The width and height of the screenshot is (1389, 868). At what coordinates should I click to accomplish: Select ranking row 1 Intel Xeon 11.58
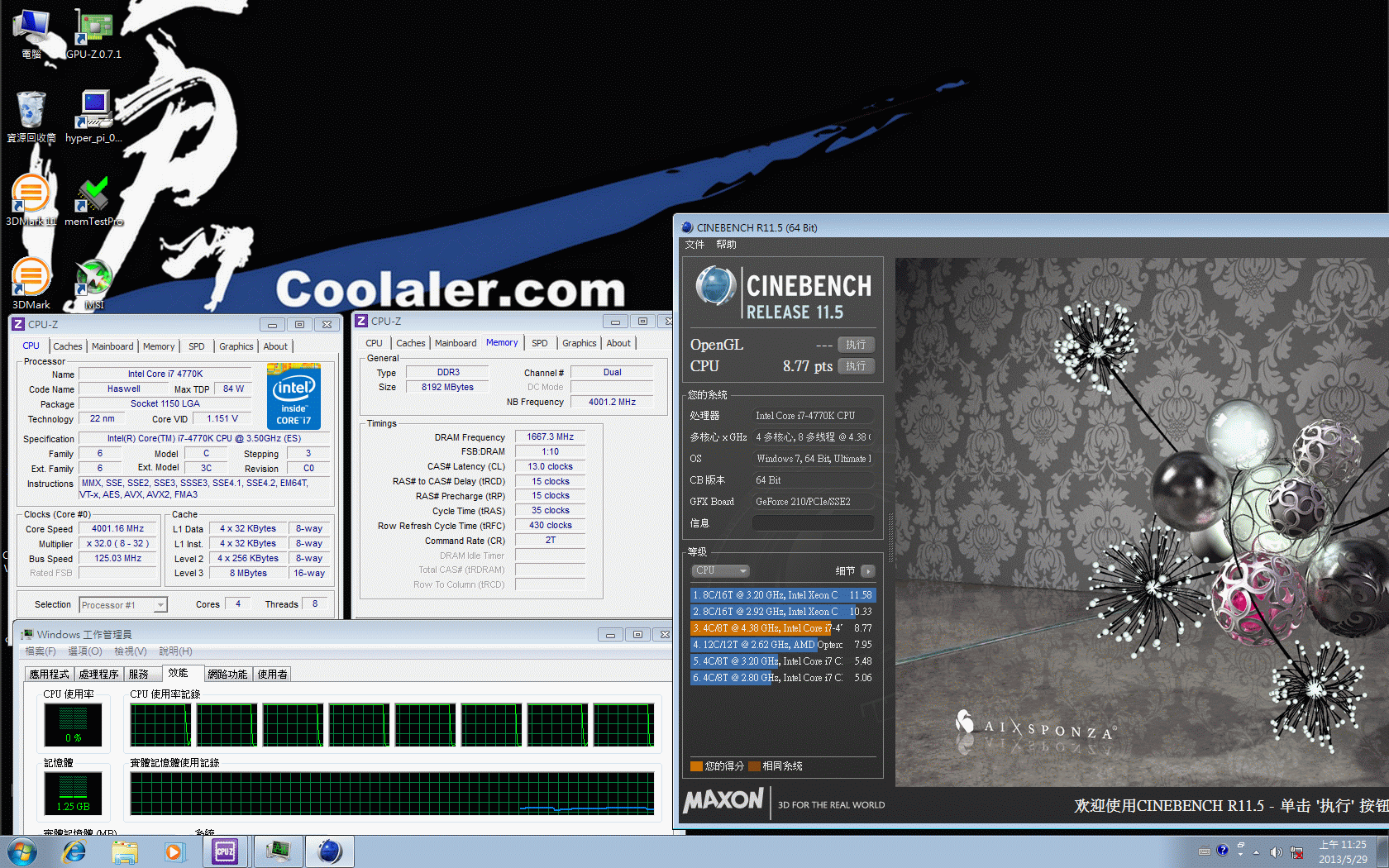pos(782,595)
